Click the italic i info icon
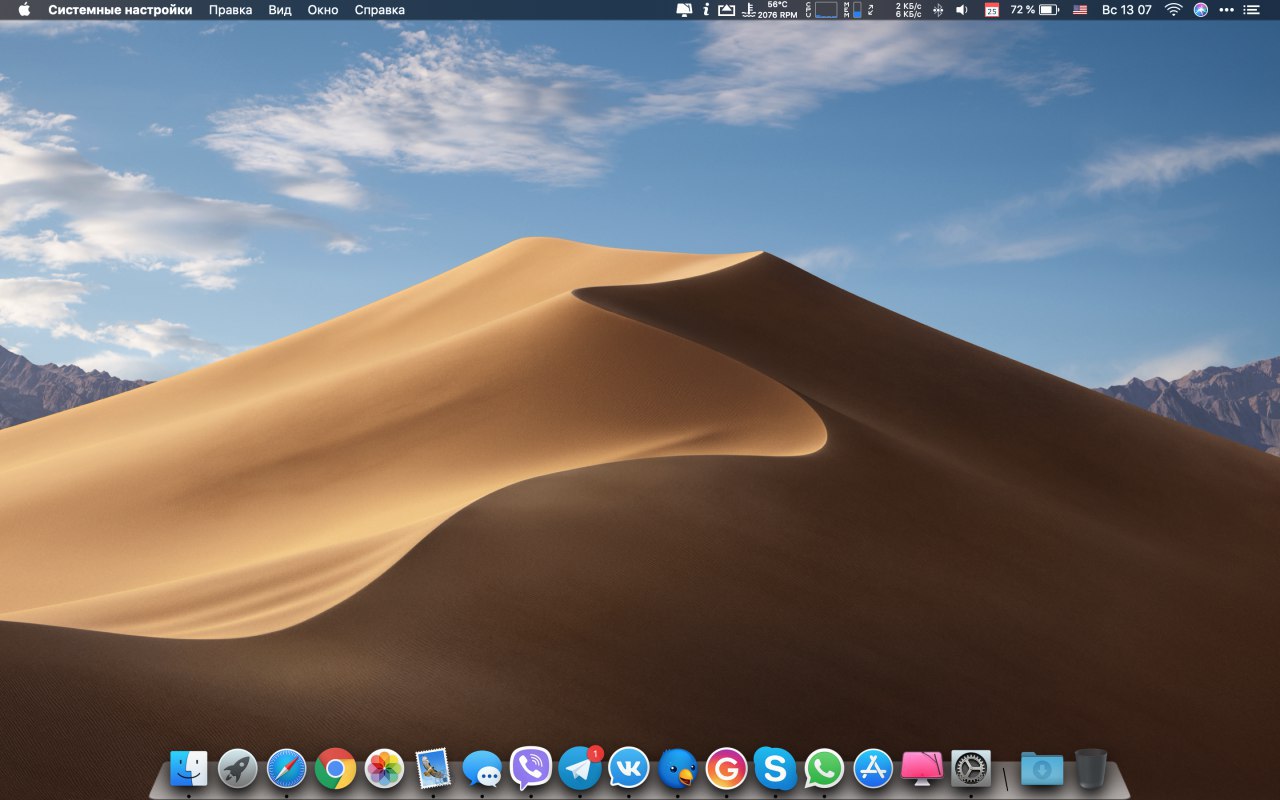This screenshot has height=800, width=1280. pyautogui.click(x=706, y=10)
